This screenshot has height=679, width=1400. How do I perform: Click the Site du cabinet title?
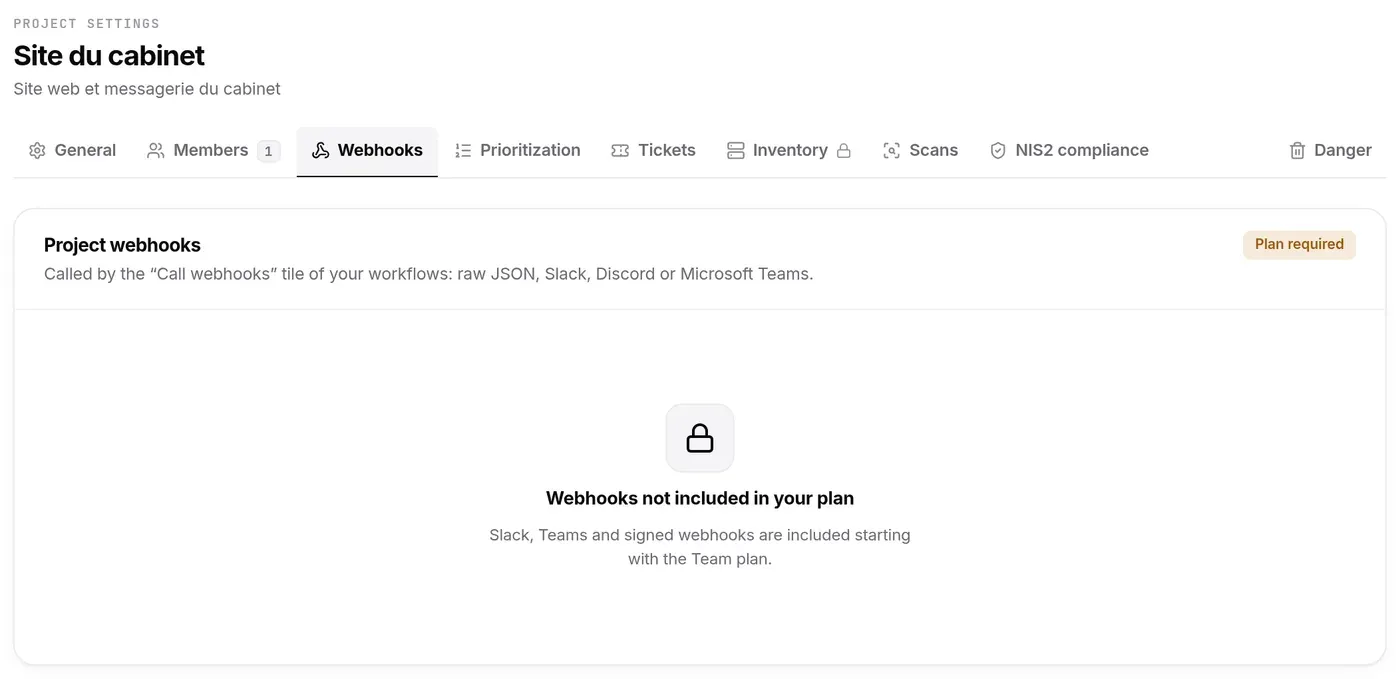tap(109, 55)
